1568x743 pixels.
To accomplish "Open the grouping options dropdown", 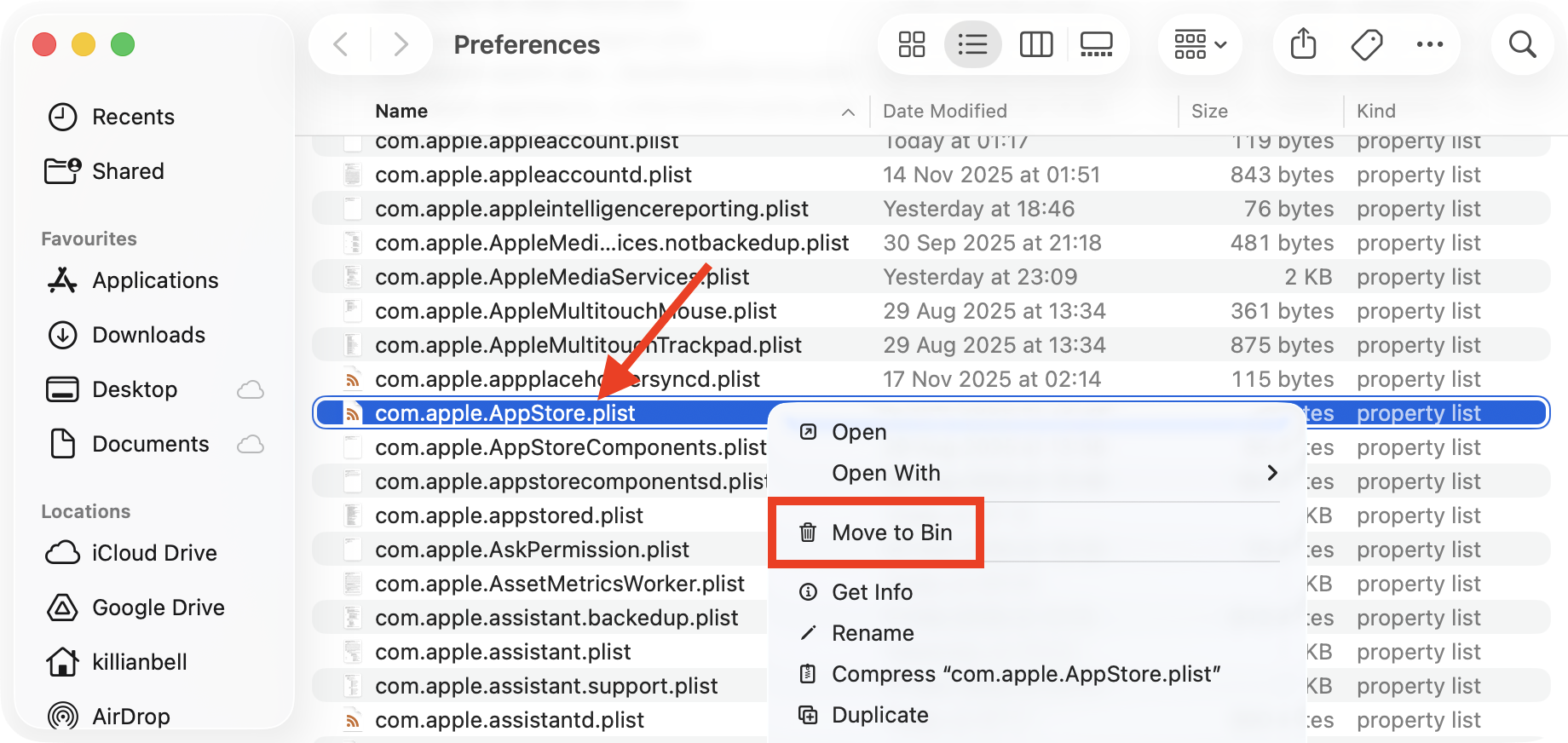I will coord(1199,44).
